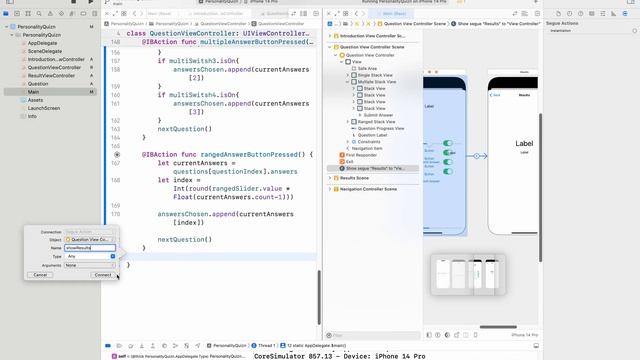
Task: Select Show segue "Results" outline row
Action: (373, 168)
